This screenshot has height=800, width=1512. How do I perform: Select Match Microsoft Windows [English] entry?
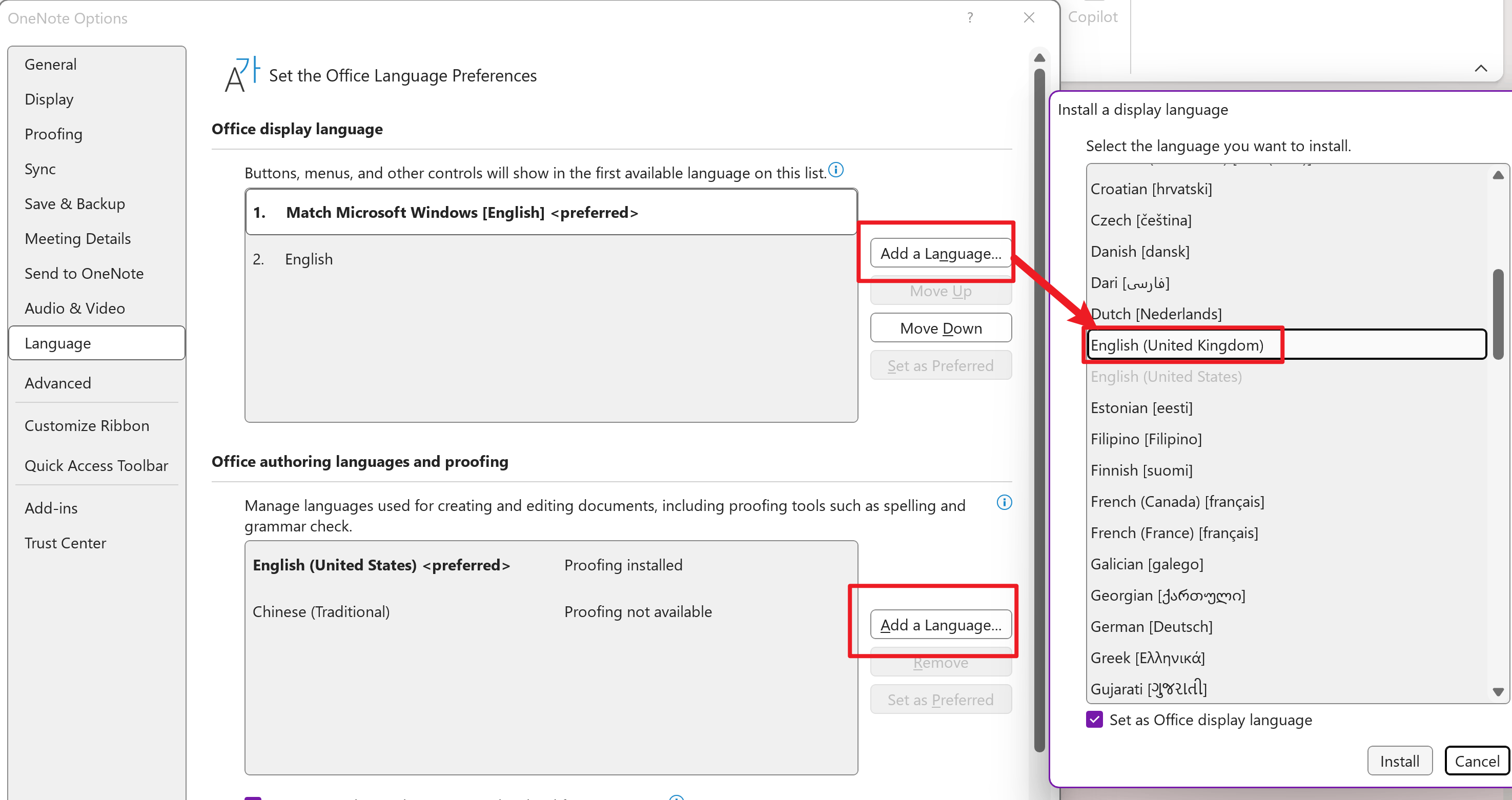[x=551, y=213]
